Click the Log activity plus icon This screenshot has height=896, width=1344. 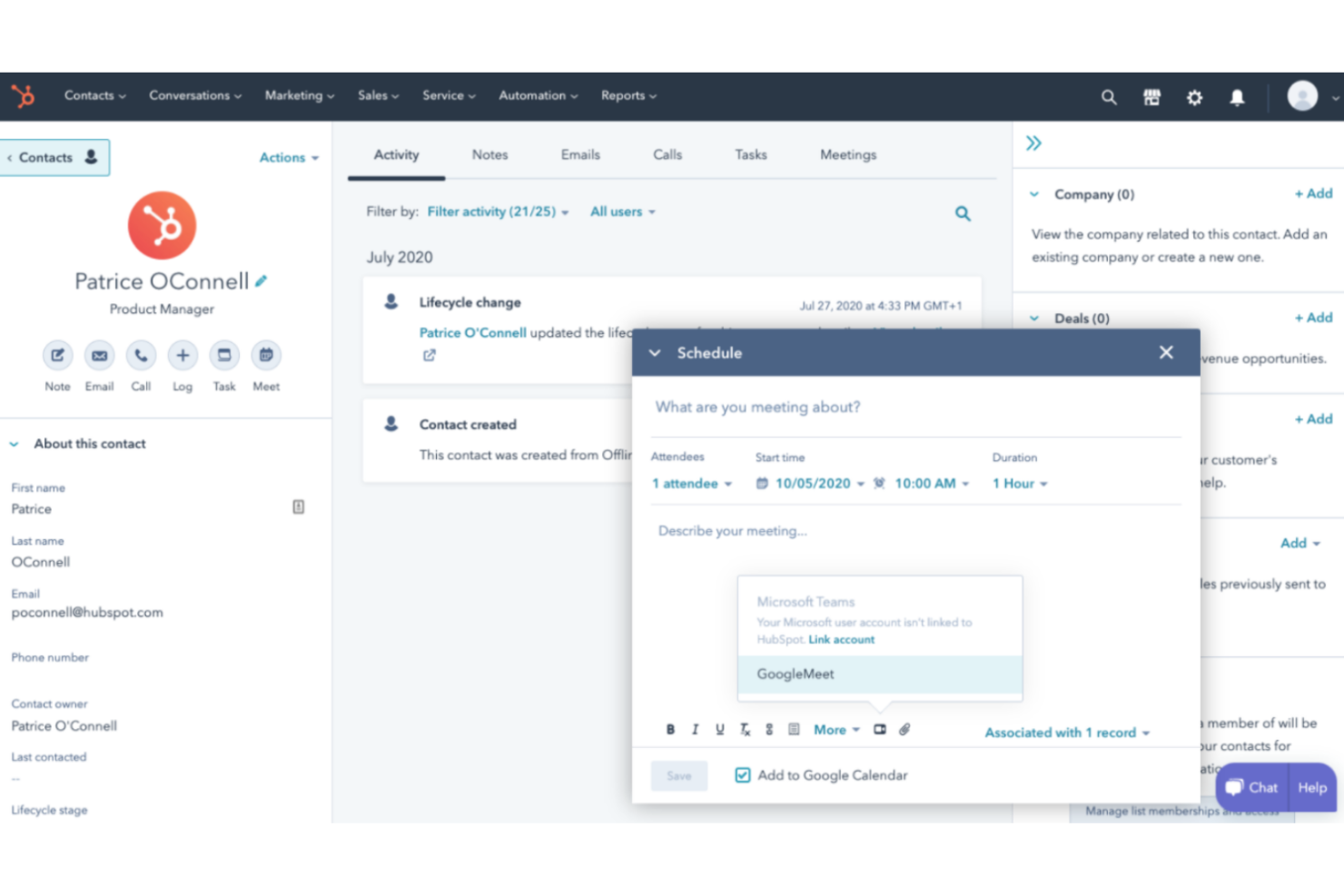click(x=183, y=355)
